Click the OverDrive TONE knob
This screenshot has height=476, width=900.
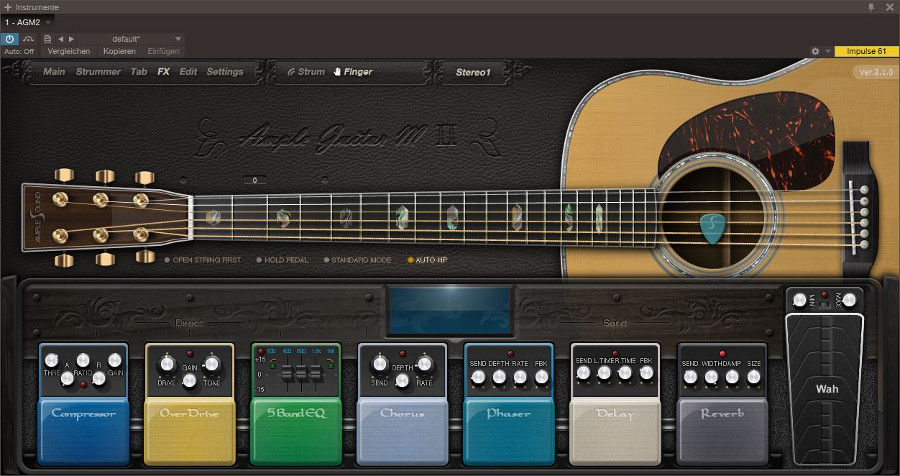212,363
